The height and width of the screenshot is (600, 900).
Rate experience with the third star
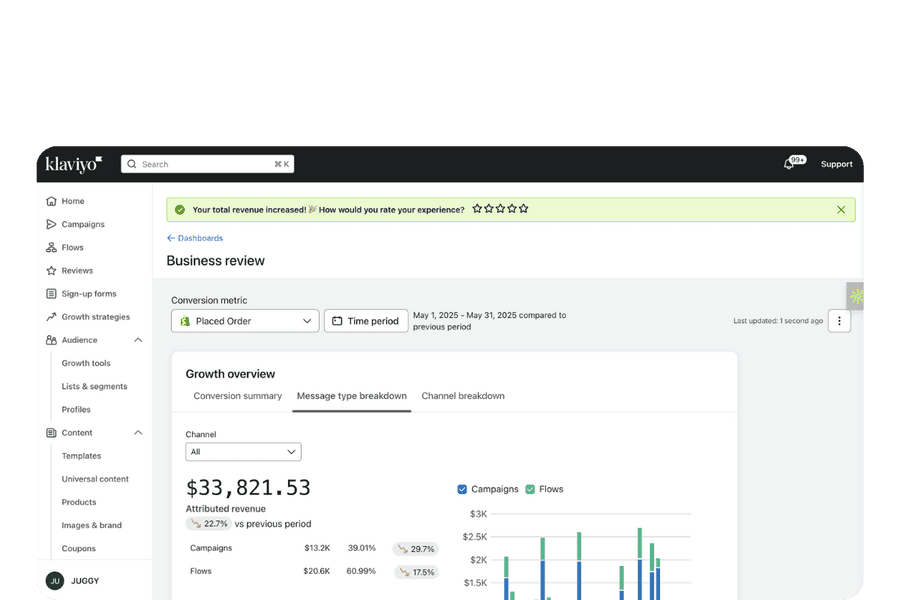click(500, 209)
